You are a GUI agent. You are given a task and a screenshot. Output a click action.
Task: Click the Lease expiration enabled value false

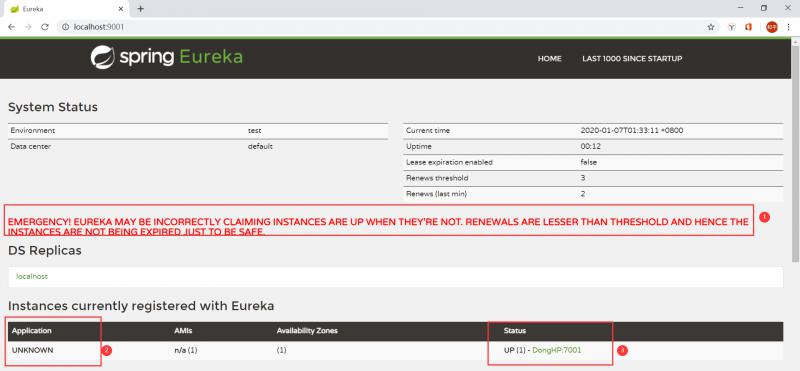pyautogui.click(x=589, y=162)
